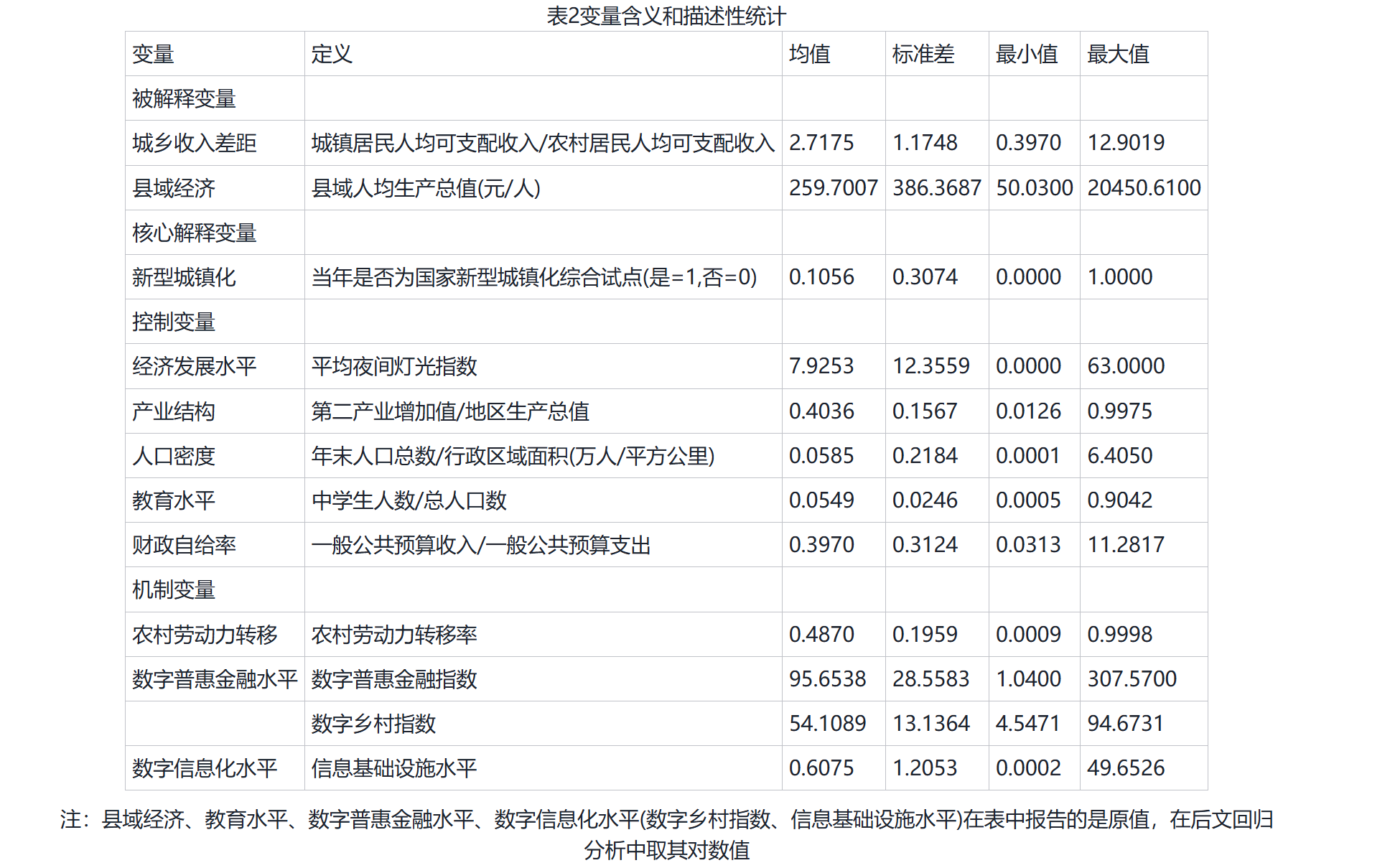The height and width of the screenshot is (868, 1390).
Task: Click the 数字乡村指数 definition cell
Action: [373, 724]
